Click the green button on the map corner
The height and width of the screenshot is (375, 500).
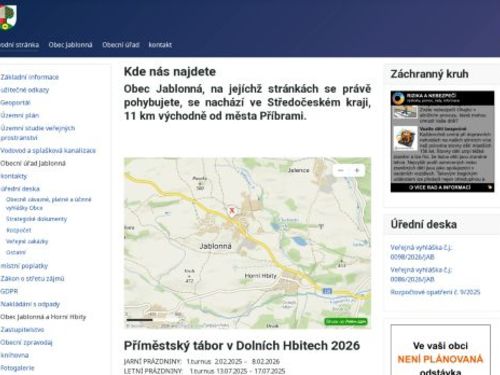click(346, 321)
